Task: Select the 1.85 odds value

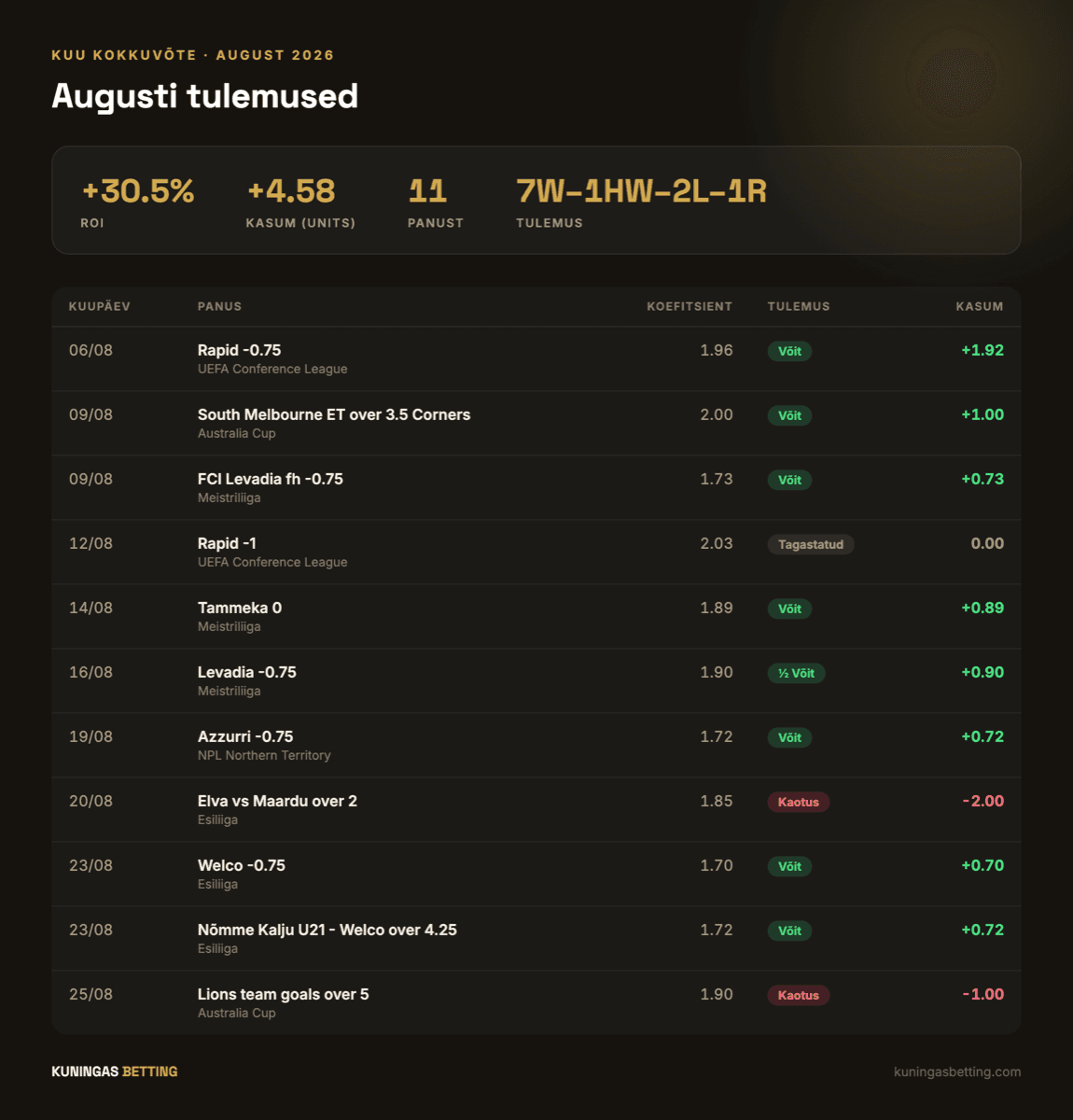Action: click(x=717, y=801)
